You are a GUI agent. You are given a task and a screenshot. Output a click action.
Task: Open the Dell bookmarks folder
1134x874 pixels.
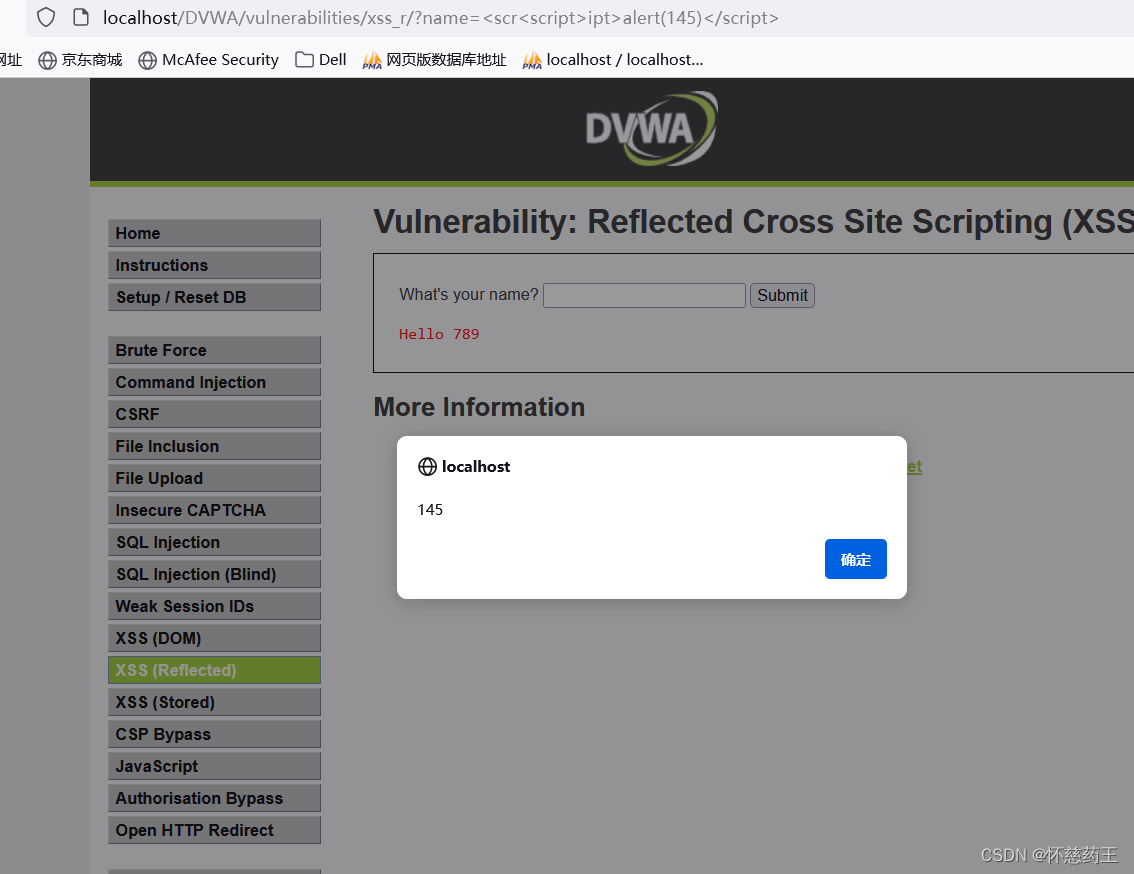click(x=321, y=60)
